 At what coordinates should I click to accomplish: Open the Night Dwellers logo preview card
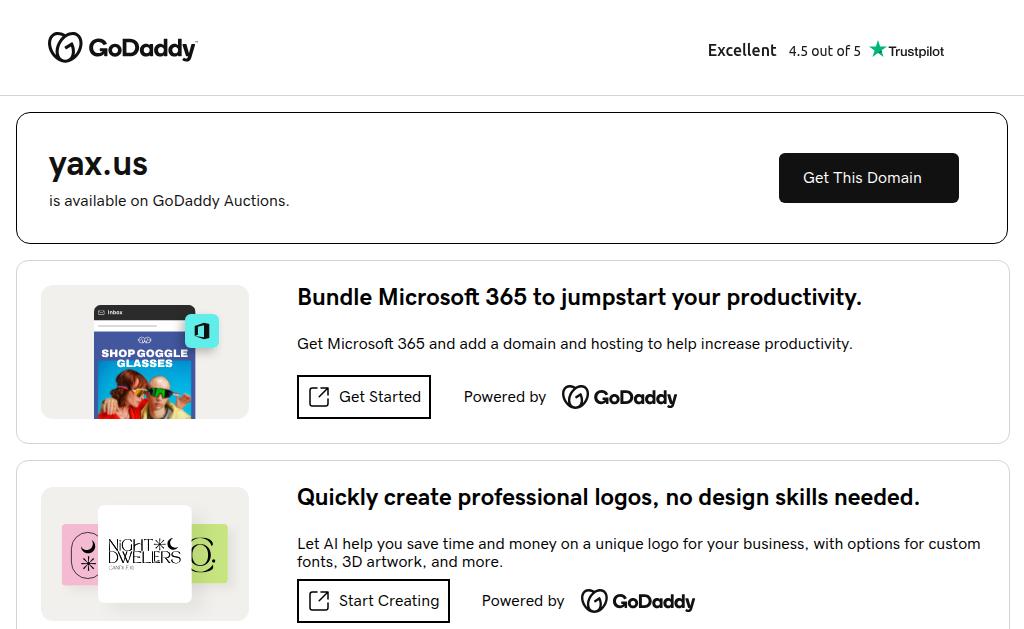[x=144, y=553]
